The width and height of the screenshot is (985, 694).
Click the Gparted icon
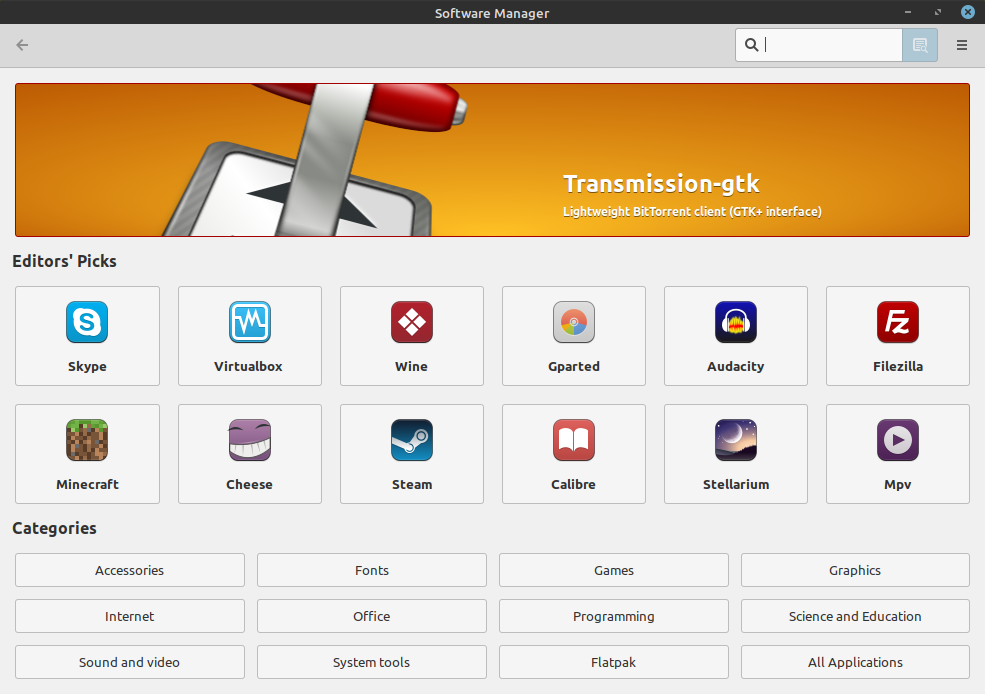pos(573,335)
